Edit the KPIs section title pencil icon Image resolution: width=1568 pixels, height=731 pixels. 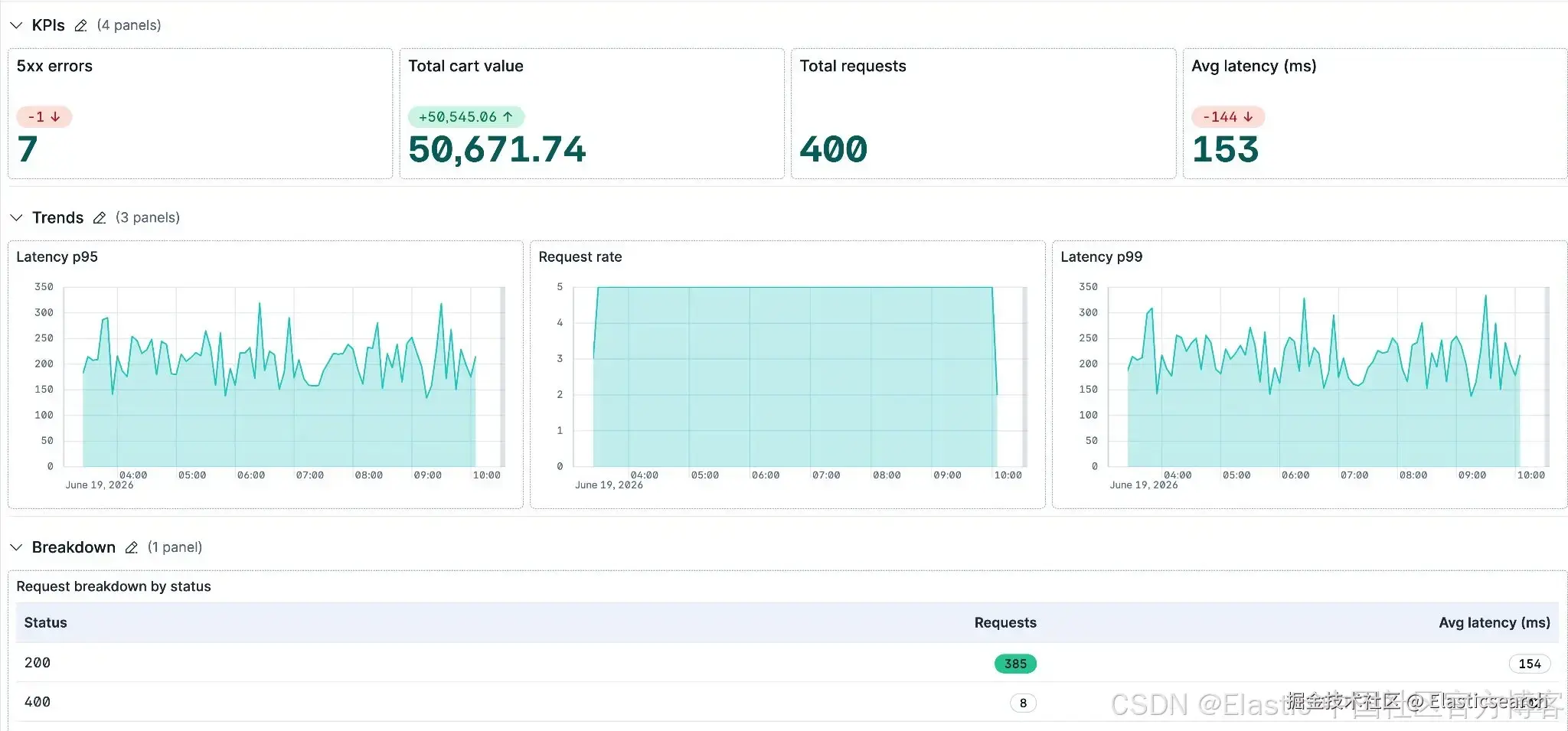80,25
